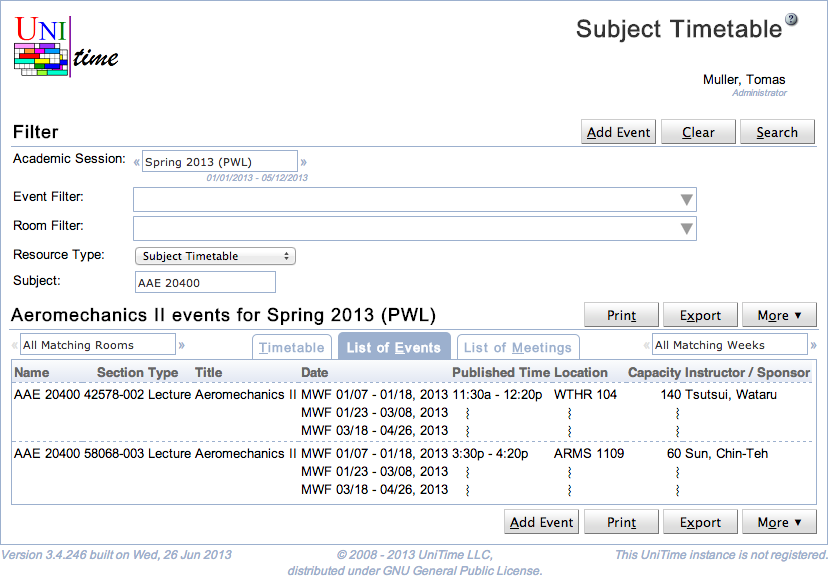This screenshot has height=582, width=828.
Task: Click the version 3.4.246 footer text
Action: click(116, 555)
